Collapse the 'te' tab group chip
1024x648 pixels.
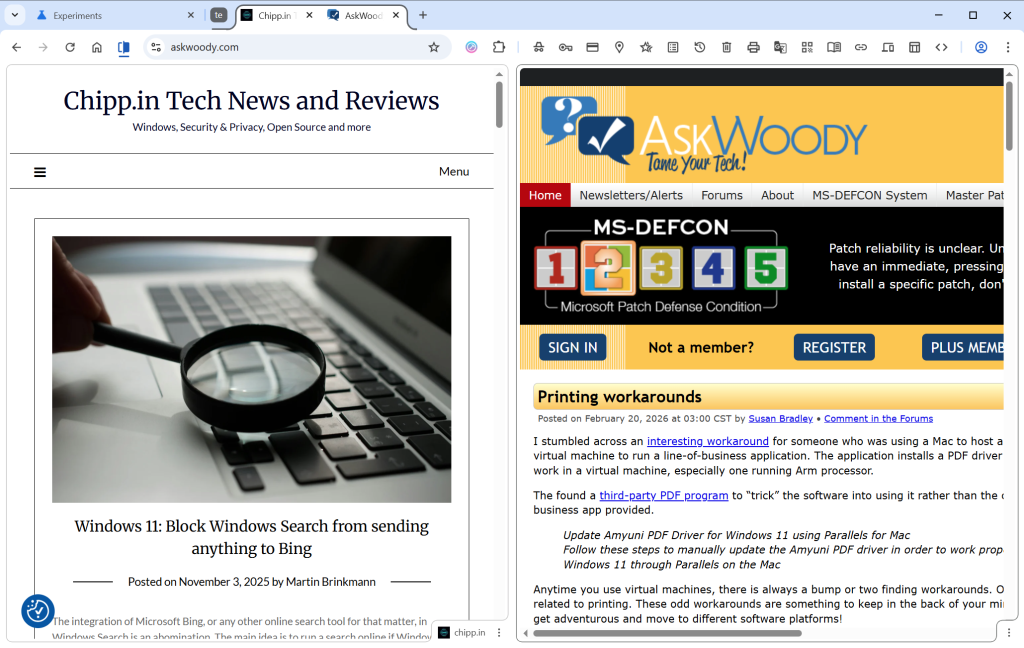coord(218,15)
